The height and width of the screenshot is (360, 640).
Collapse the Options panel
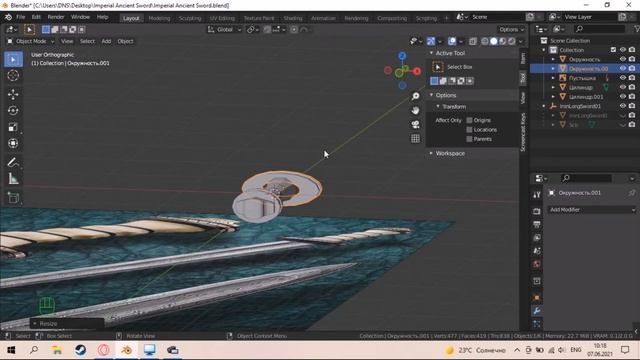pyautogui.click(x=431, y=95)
